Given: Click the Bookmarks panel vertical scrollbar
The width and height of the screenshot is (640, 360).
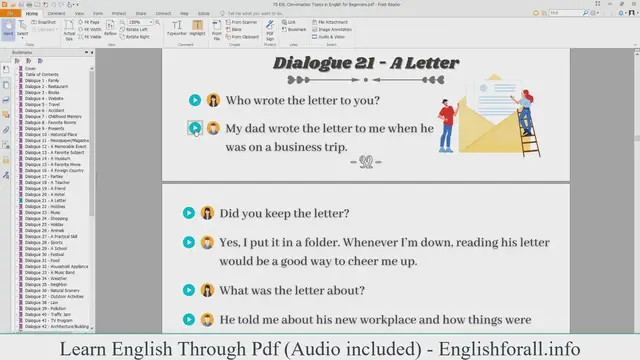Looking at the screenshot, I should pyautogui.click(x=91, y=143).
